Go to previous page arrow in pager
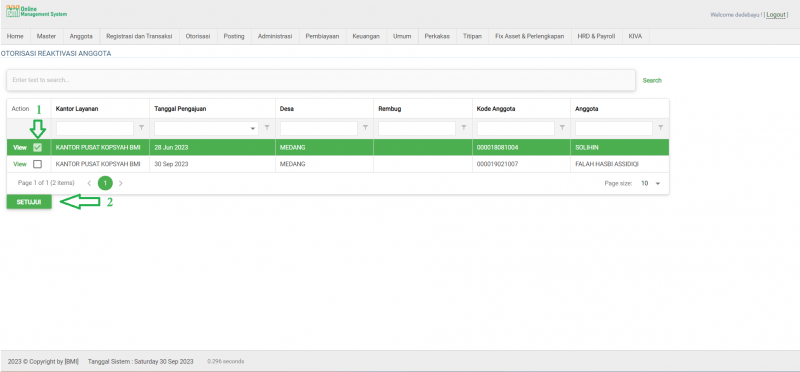This screenshot has height=372, width=800. [89, 183]
